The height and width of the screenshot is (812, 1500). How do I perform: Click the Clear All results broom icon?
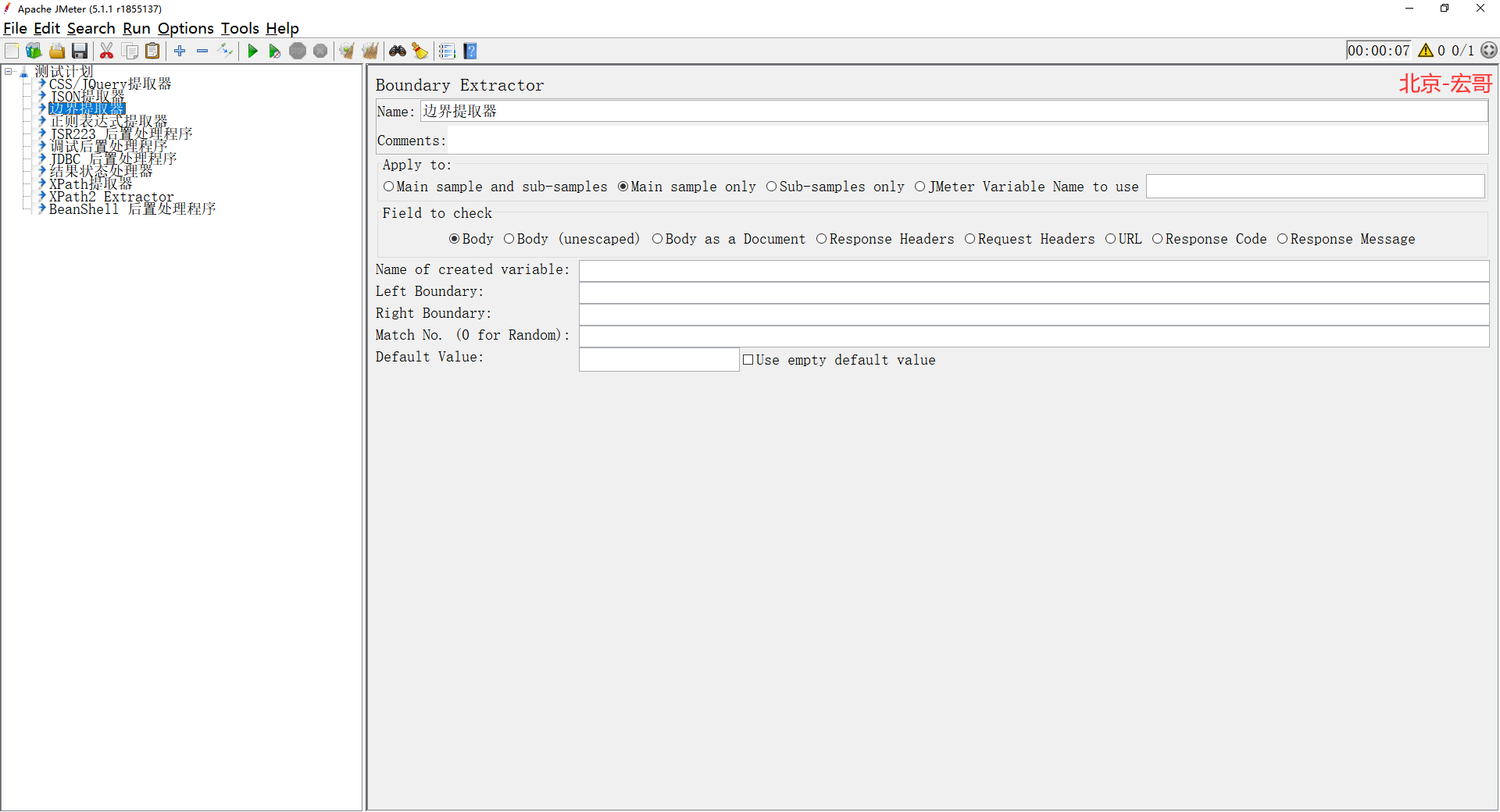[370, 51]
